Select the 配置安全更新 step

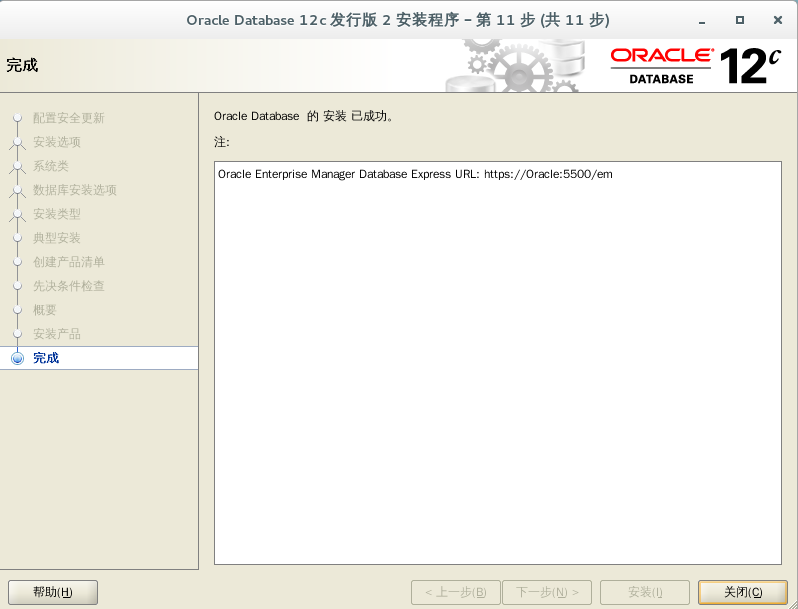[x=68, y=118]
